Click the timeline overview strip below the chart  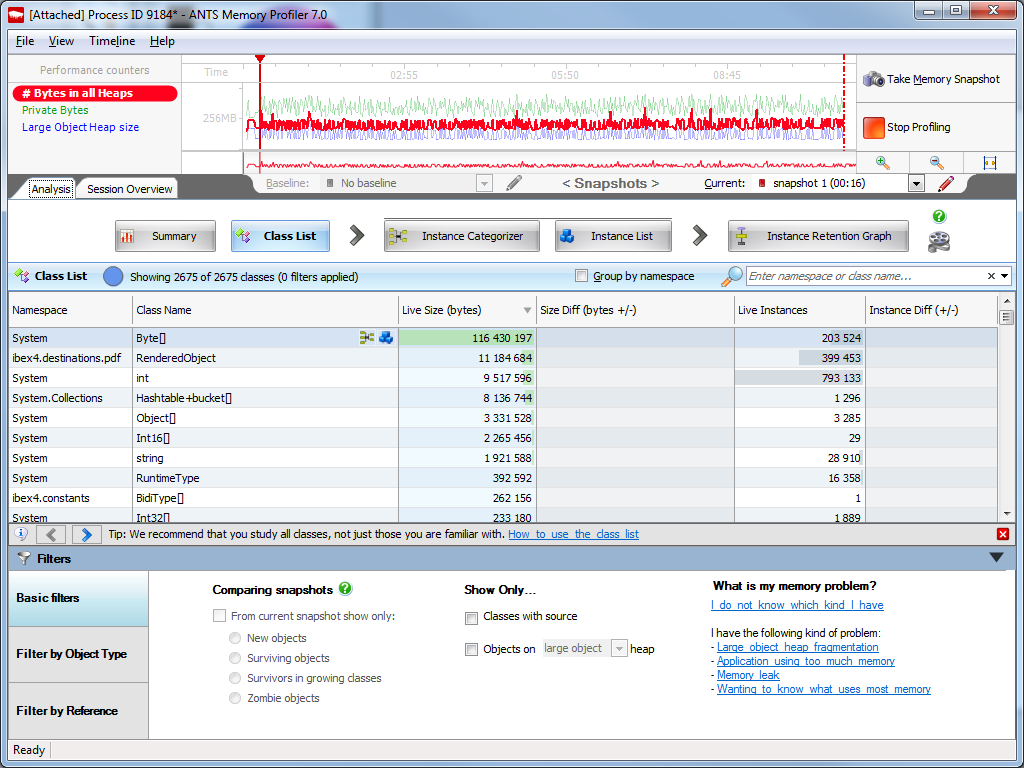point(549,163)
